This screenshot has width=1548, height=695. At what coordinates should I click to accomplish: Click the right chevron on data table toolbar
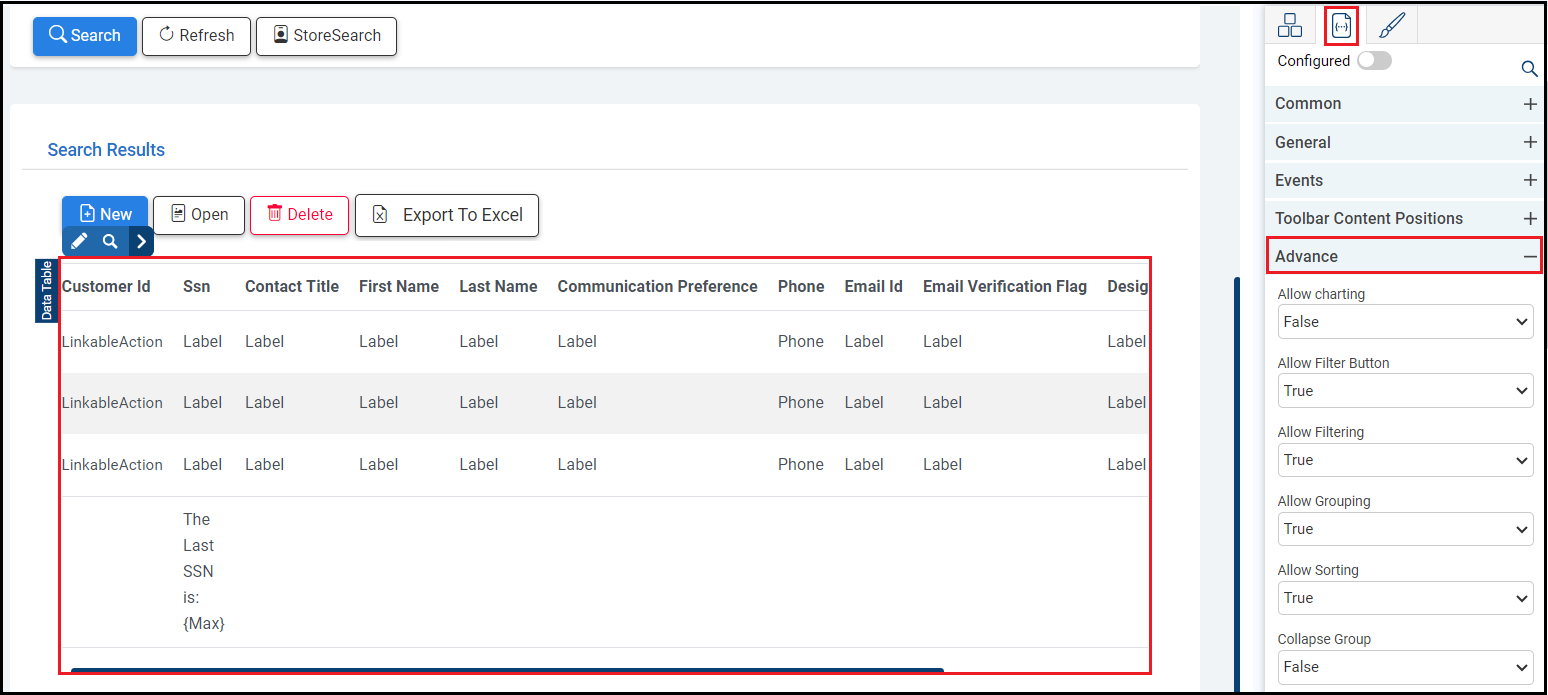141,241
